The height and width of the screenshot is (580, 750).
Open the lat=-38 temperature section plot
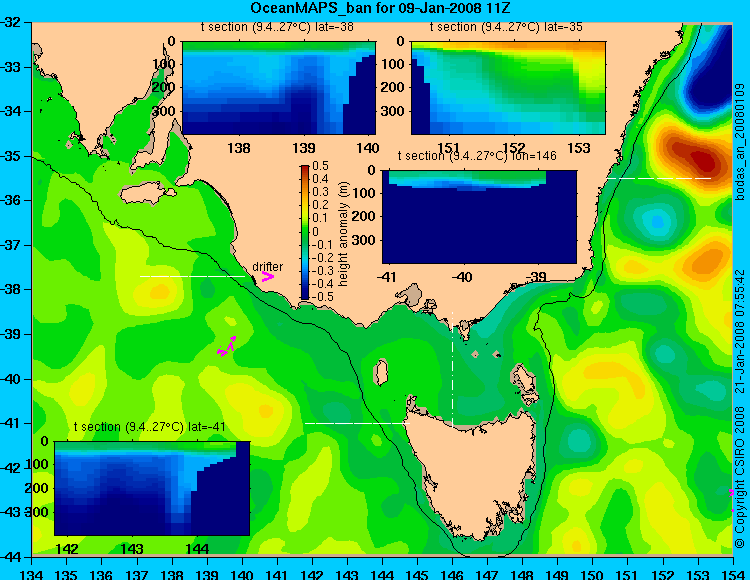click(x=279, y=88)
